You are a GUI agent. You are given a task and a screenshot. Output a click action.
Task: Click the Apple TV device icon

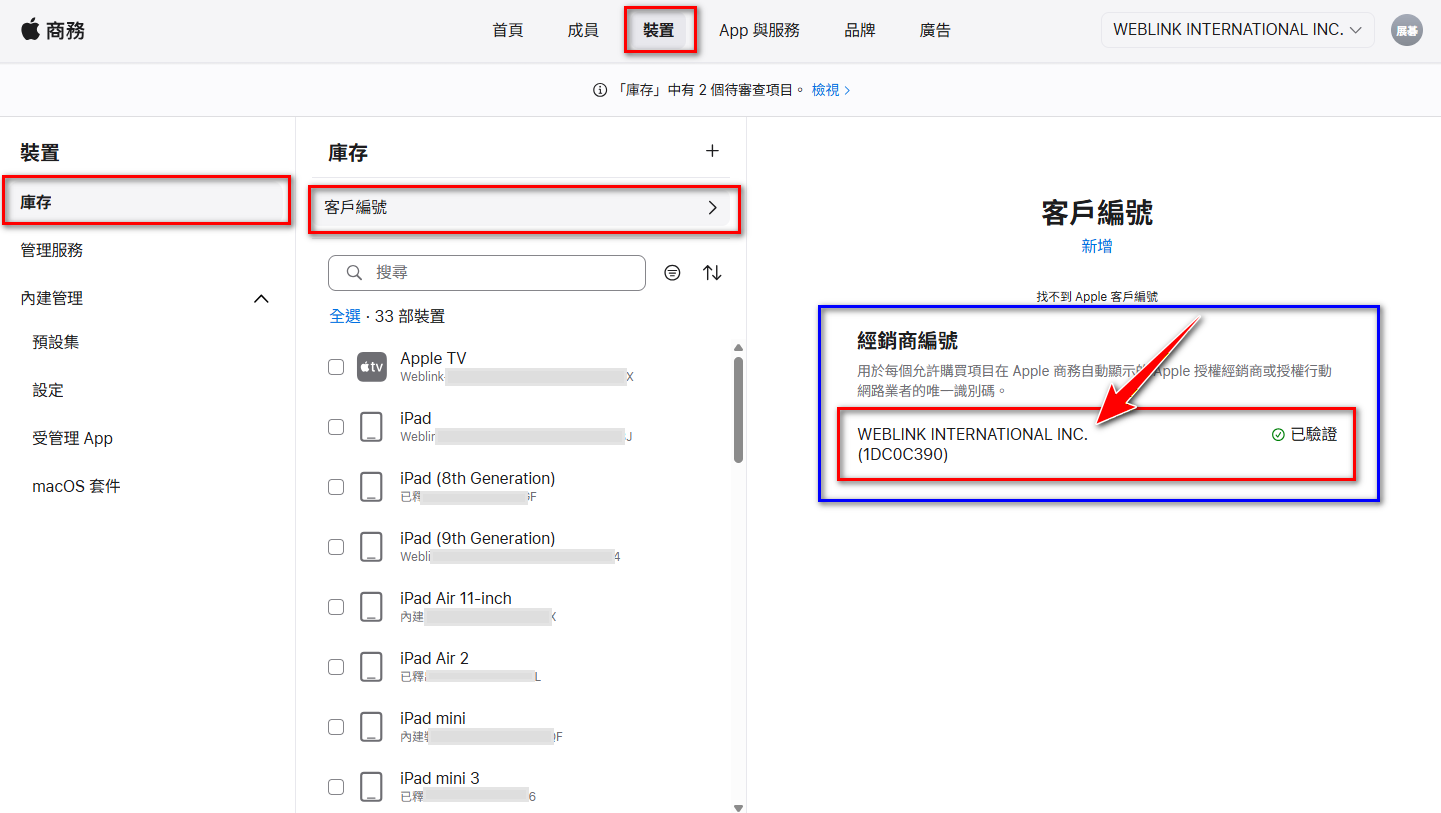click(372, 367)
